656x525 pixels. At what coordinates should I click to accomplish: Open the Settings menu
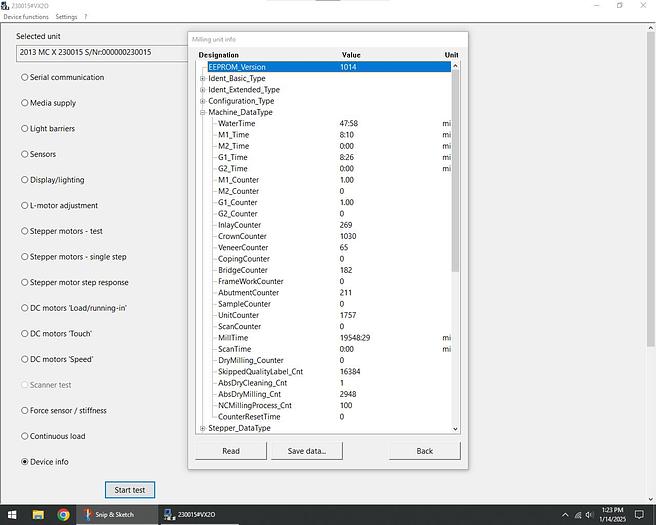point(66,17)
